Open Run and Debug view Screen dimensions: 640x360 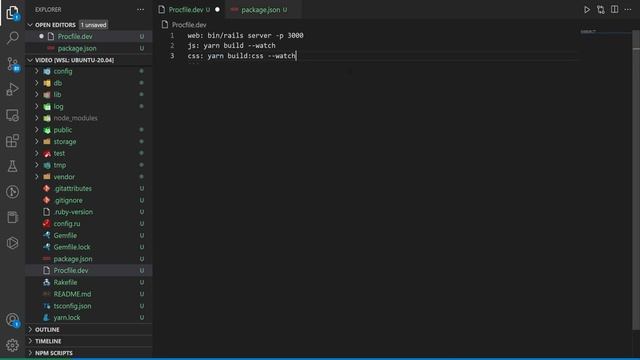pyautogui.click(x=12, y=89)
